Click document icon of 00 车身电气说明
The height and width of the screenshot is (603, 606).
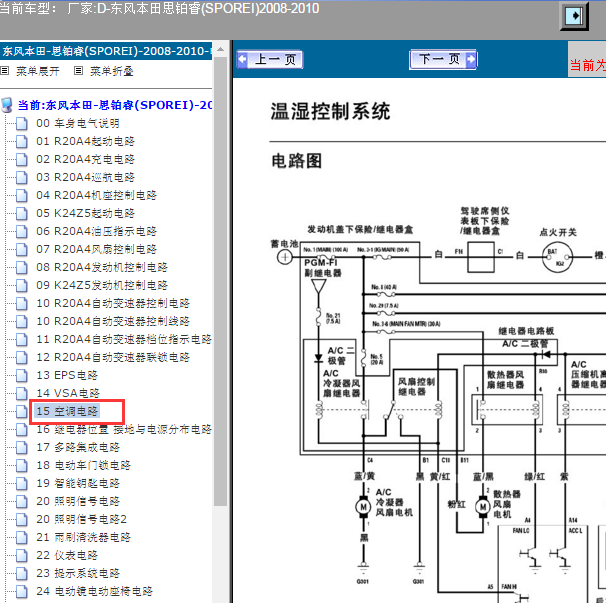click(x=22, y=124)
